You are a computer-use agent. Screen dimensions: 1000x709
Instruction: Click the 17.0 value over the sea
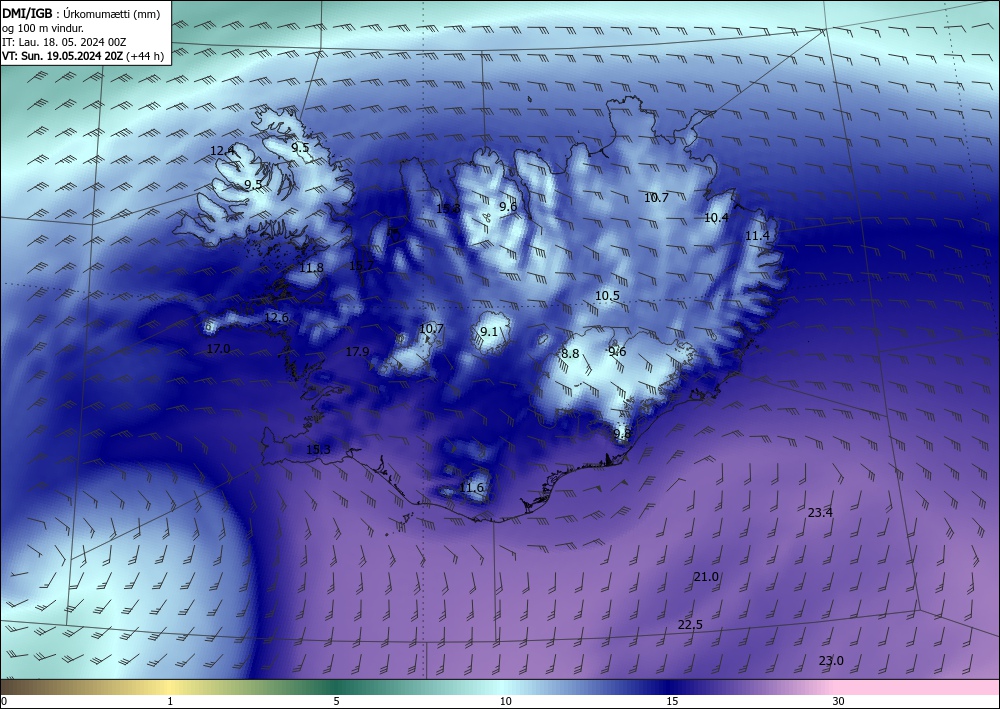tap(218, 349)
